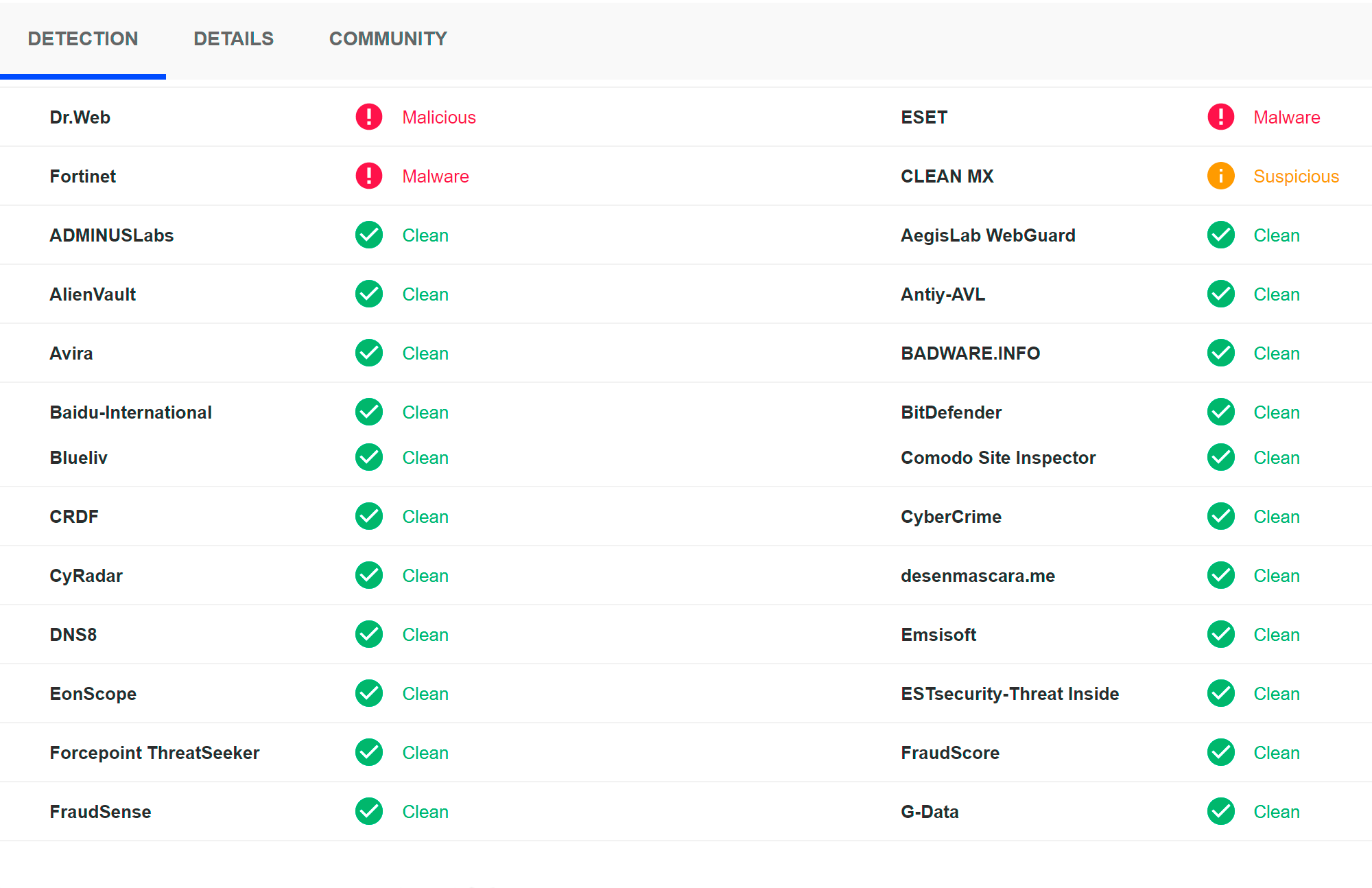This screenshot has width=1372, height=888.
Task: Select the ESTsecurity-Threat Inside engine name
Action: 1010,694
